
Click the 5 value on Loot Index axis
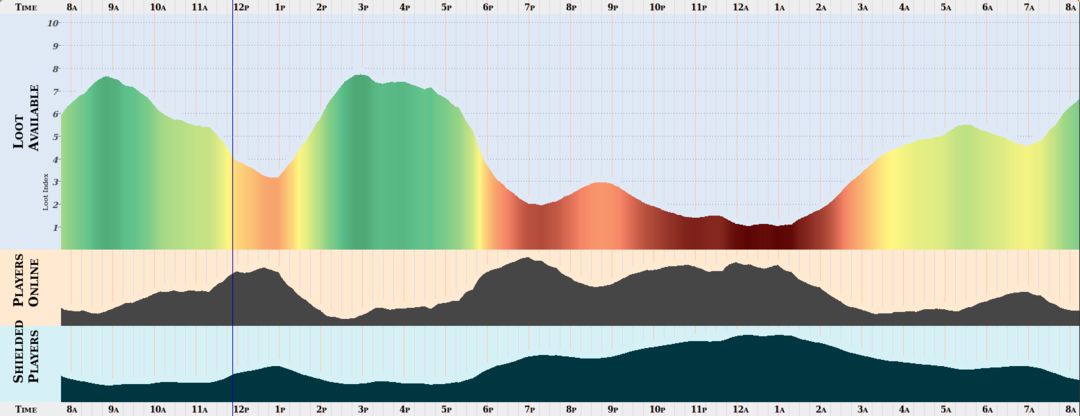point(56,136)
